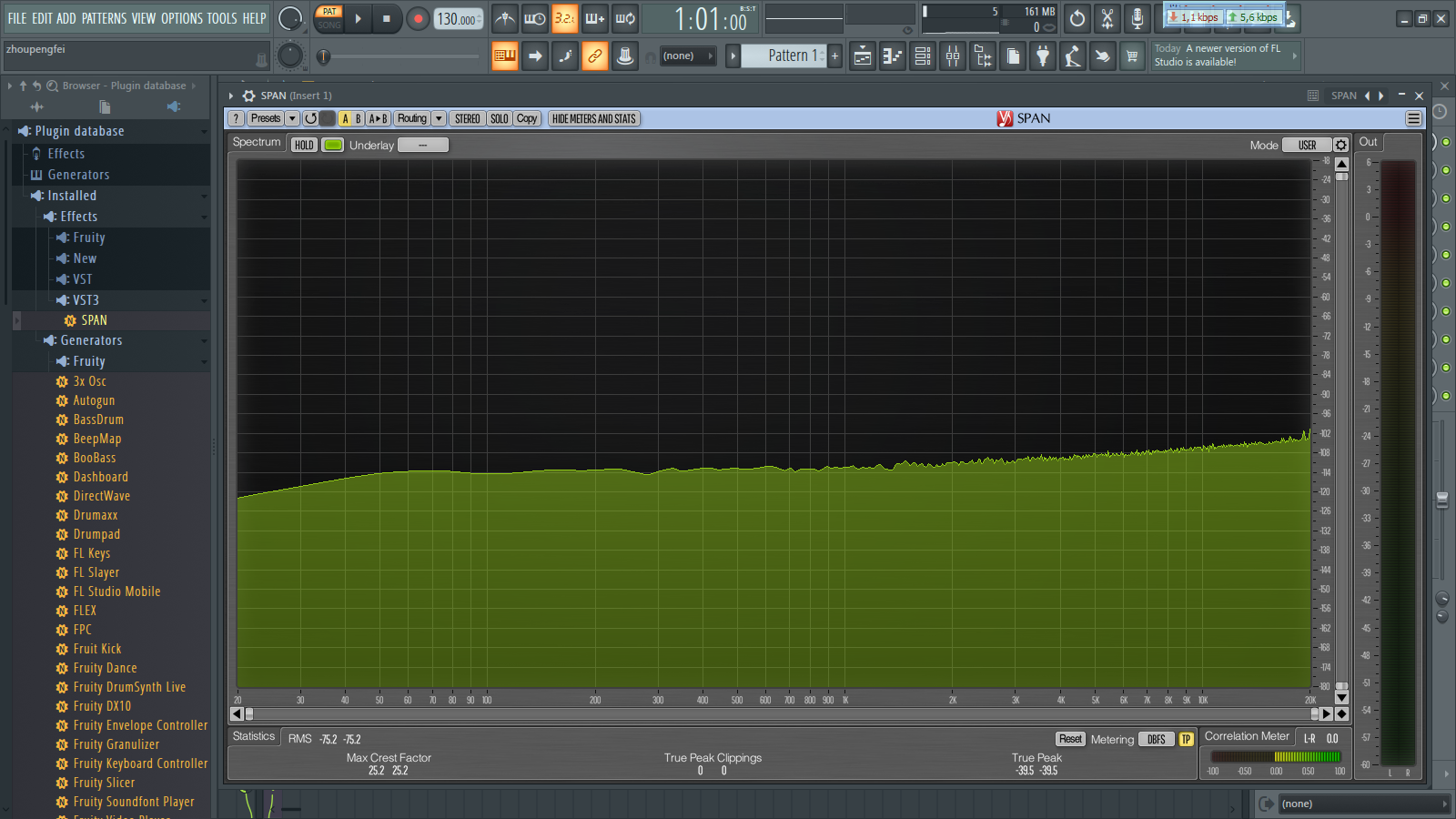Click the Copy button in SPAN
Viewport: 1456px width, 819px height.
point(527,118)
